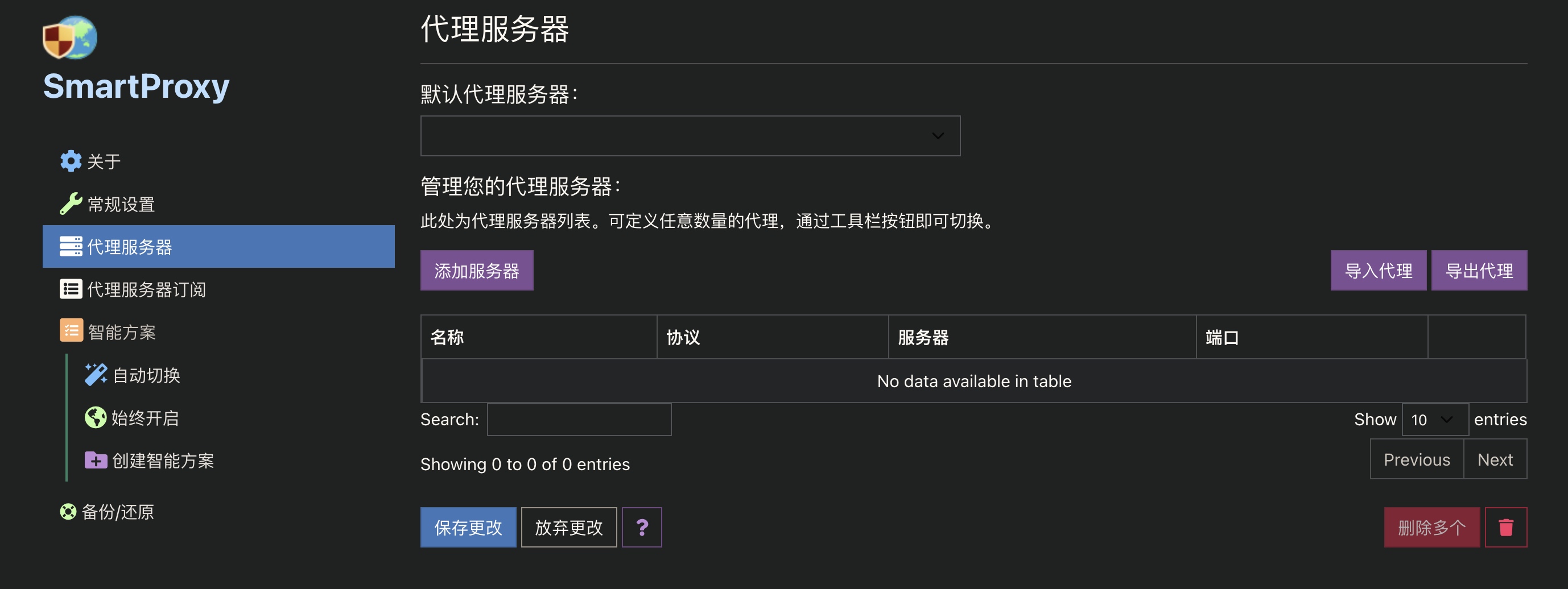Select the 智能方案 smart profile icon
1568x589 pixels.
[71, 331]
